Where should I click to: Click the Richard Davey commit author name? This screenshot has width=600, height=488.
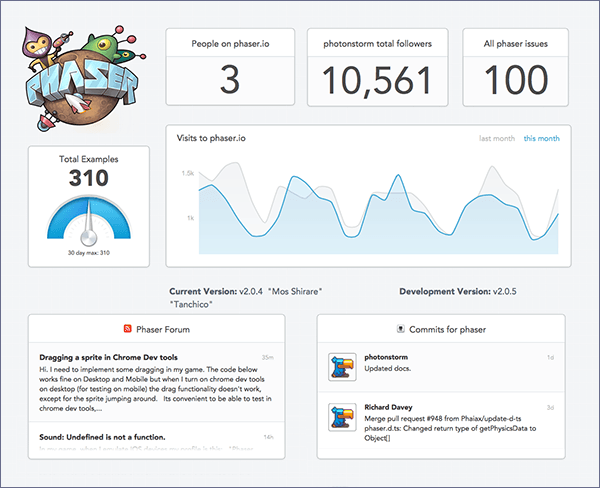click(388, 407)
